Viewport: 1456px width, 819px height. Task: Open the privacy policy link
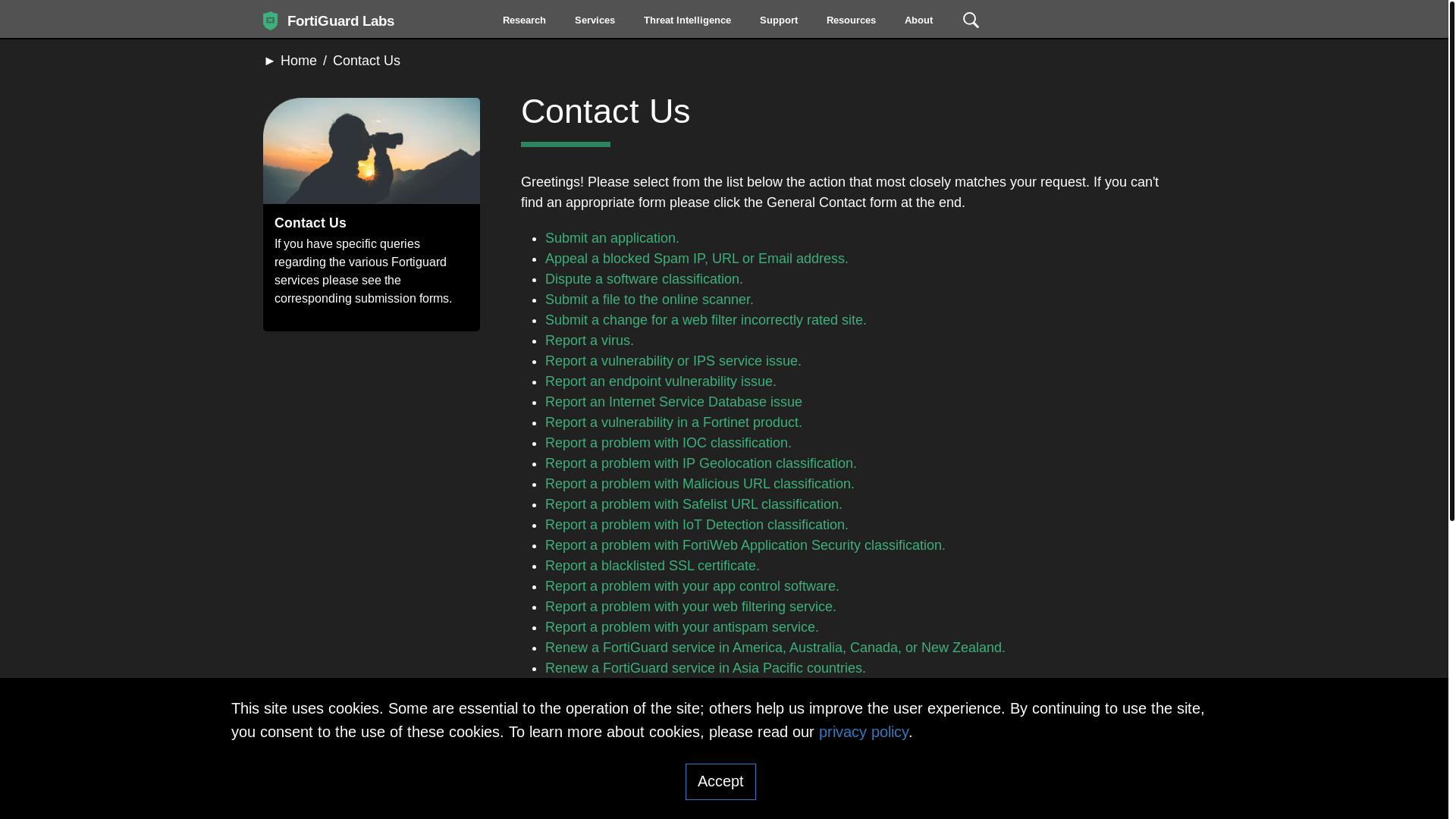click(863, 732)
